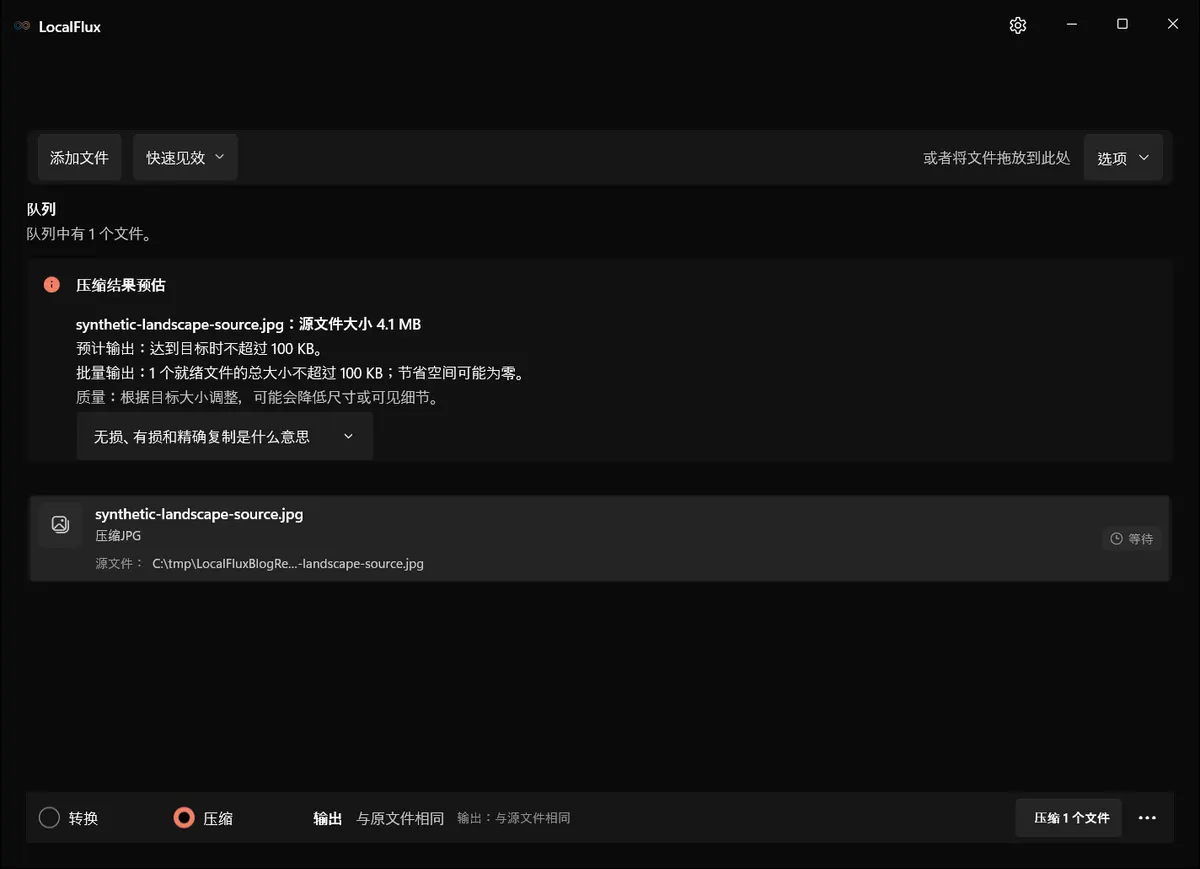Minimize the LocalFlux window
Viewport: 1200px width, 869px height.
[1071, 25]
